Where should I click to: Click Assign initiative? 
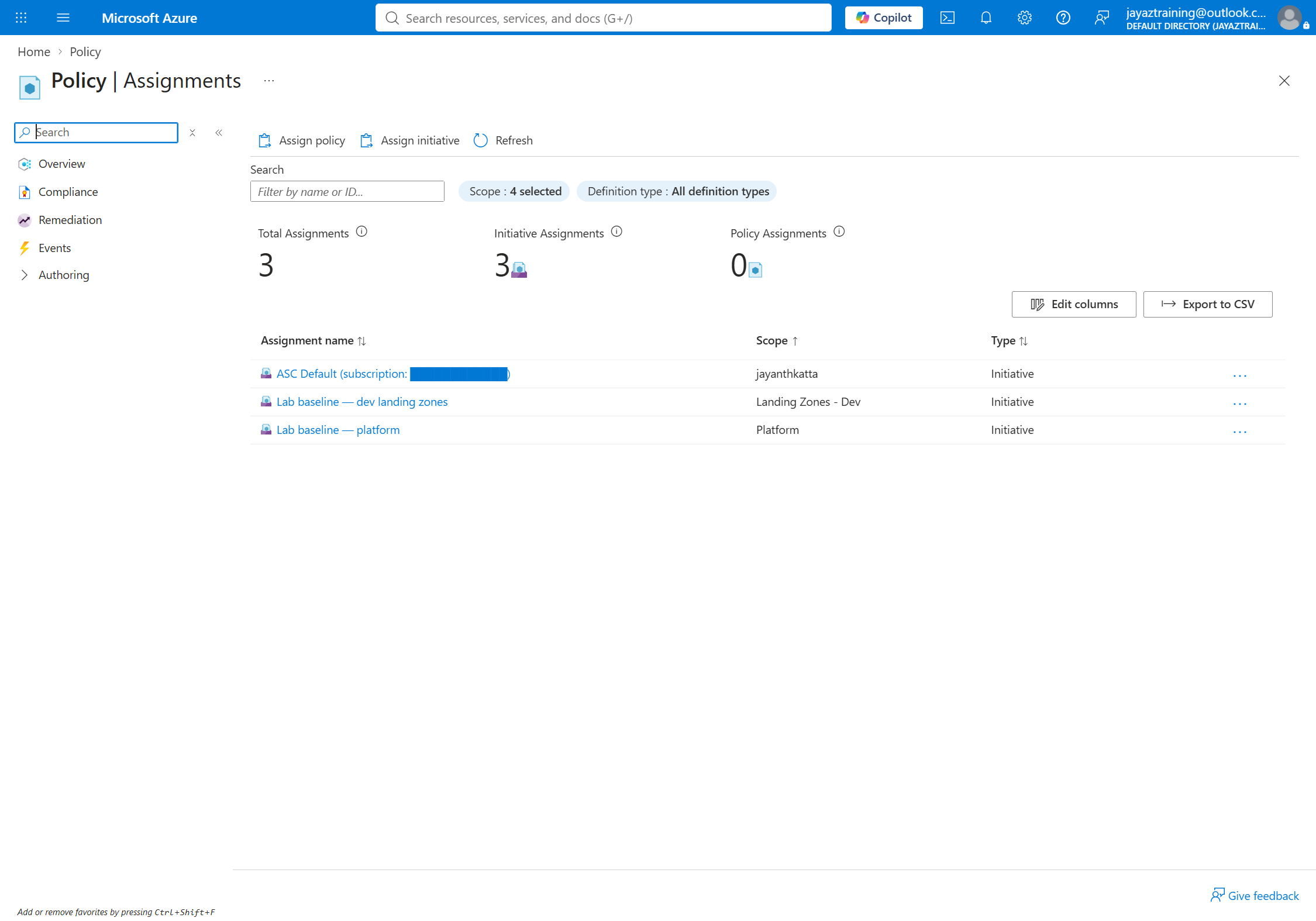point(410,140)
